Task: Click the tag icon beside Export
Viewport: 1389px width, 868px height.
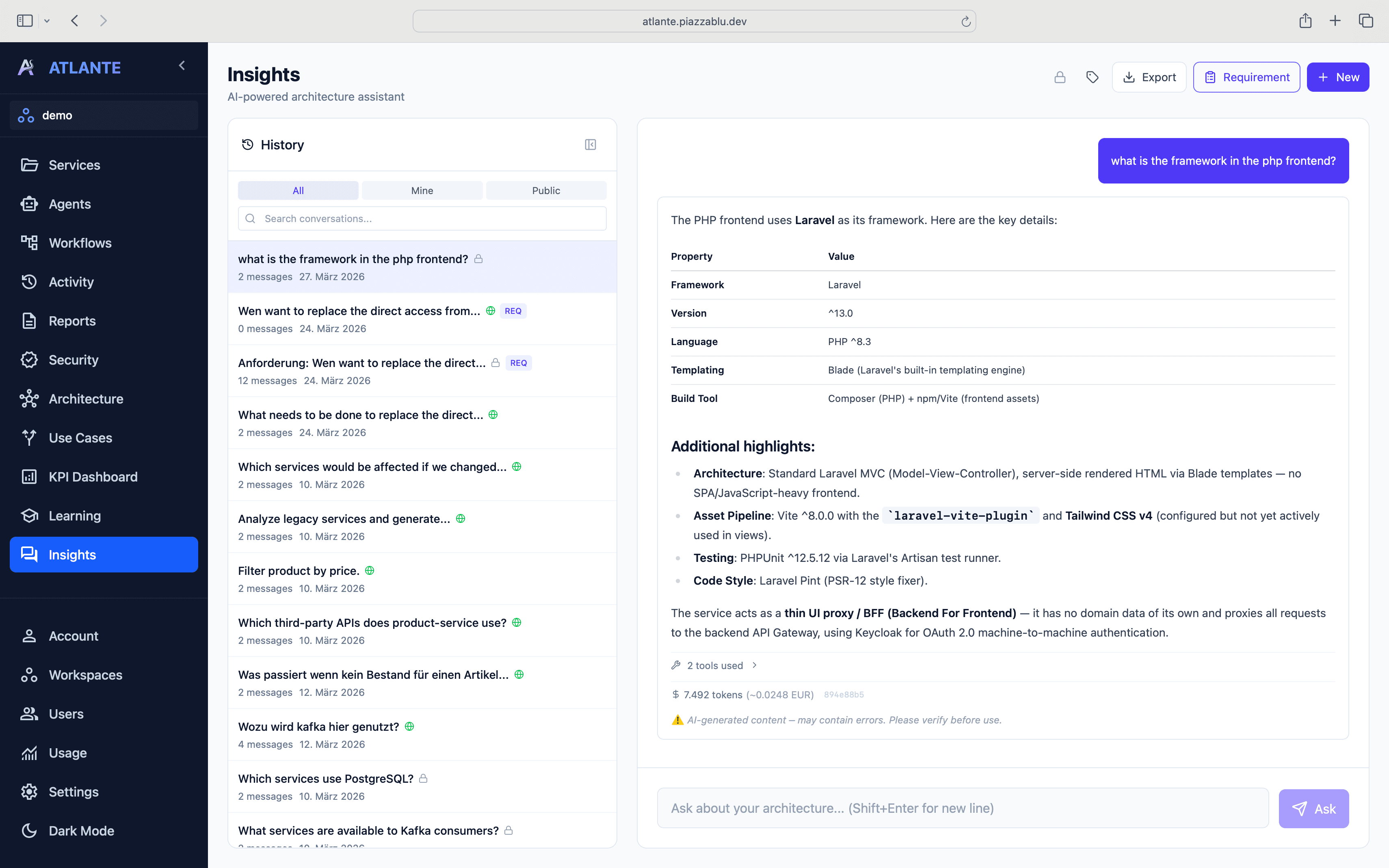Action: [x=1092, y=77]
